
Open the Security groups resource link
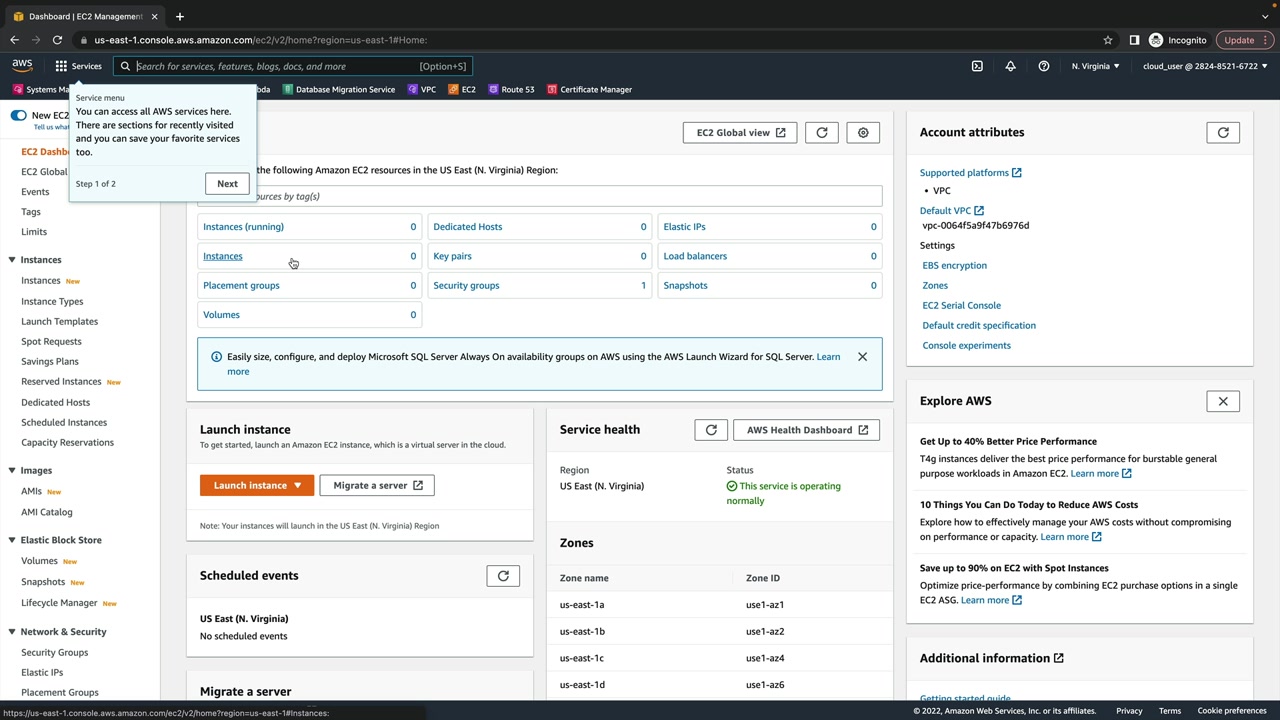[466, 285]
